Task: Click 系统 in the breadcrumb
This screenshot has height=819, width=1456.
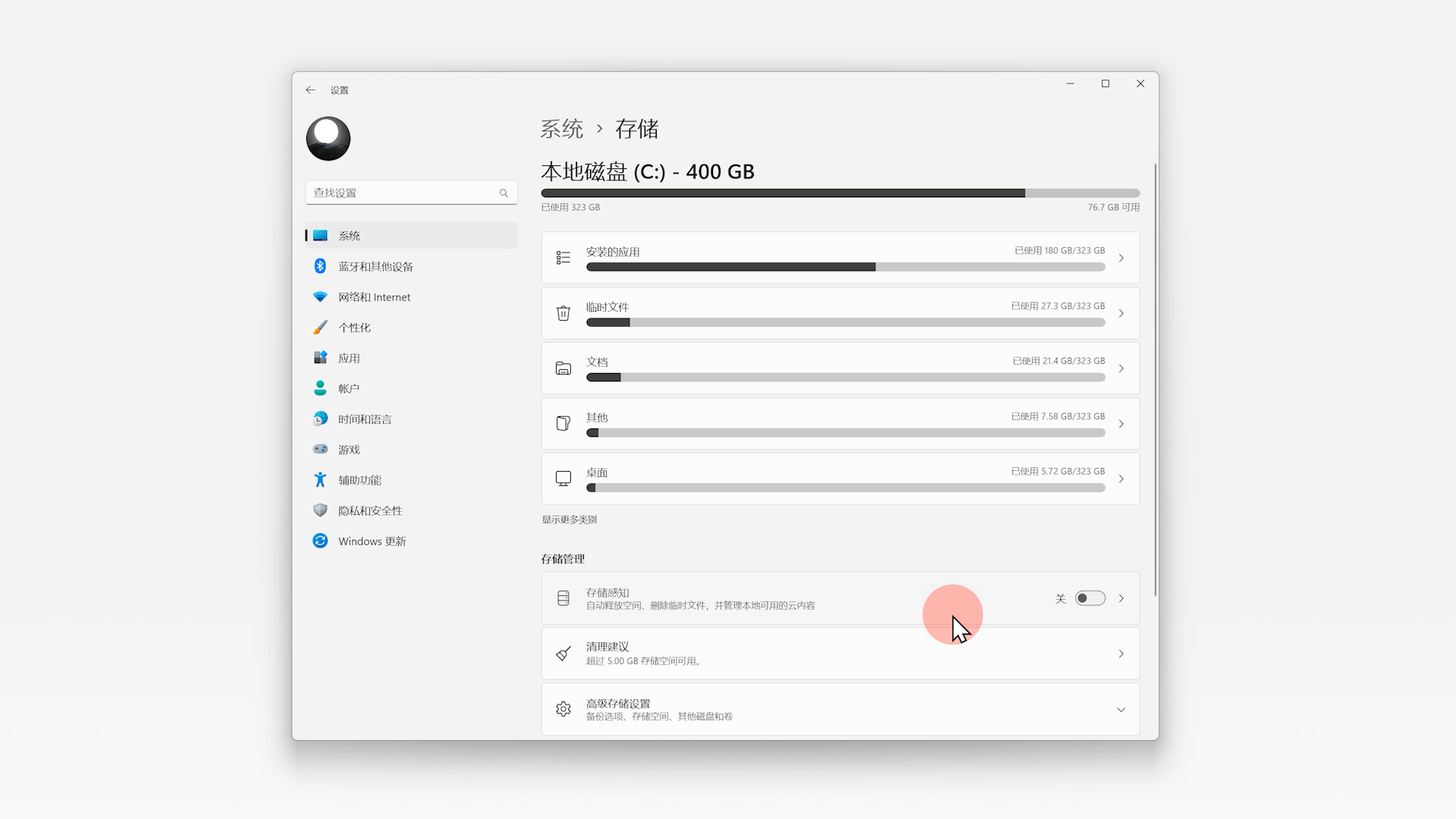Action: point(561,129)
